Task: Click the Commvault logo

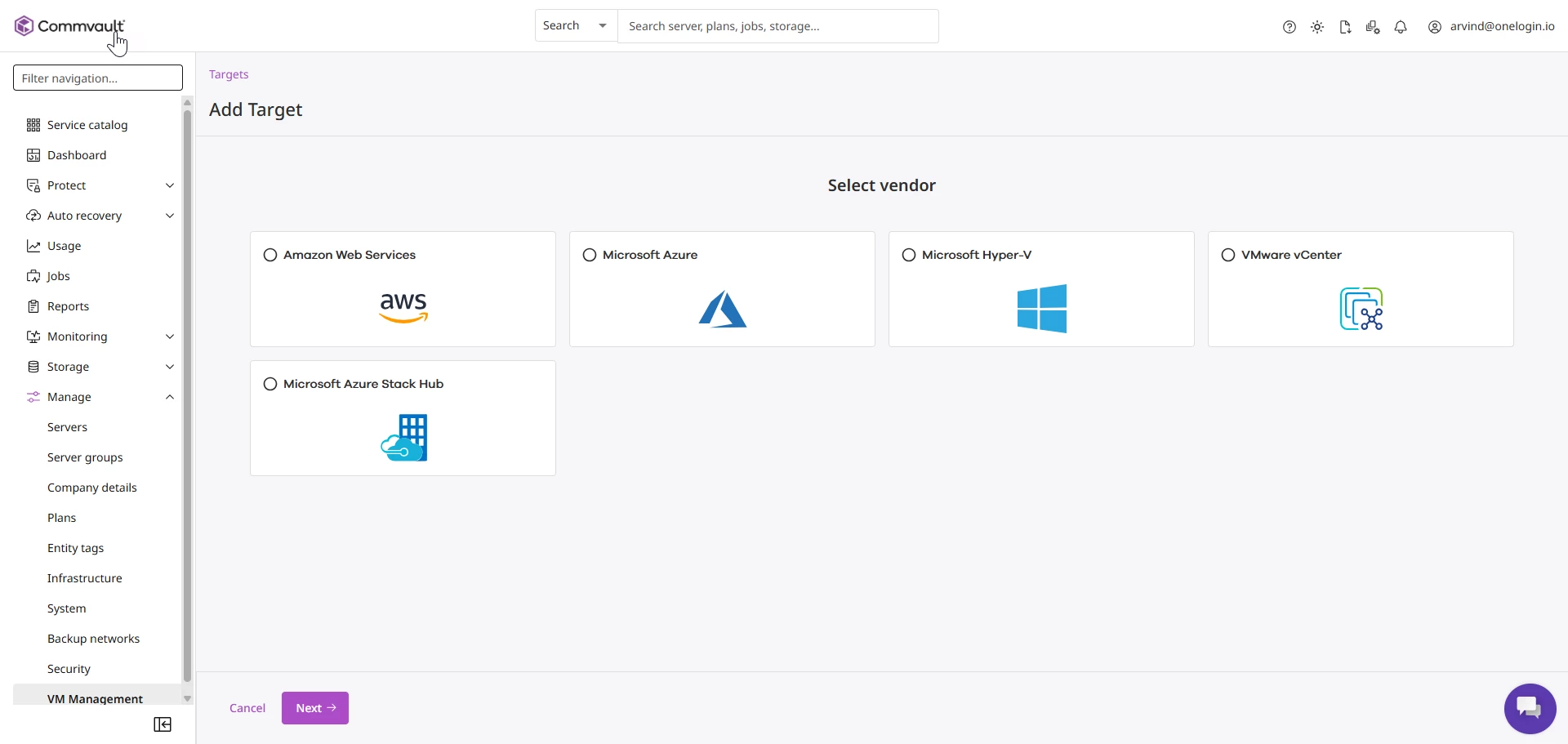Action: click(69, 26)
